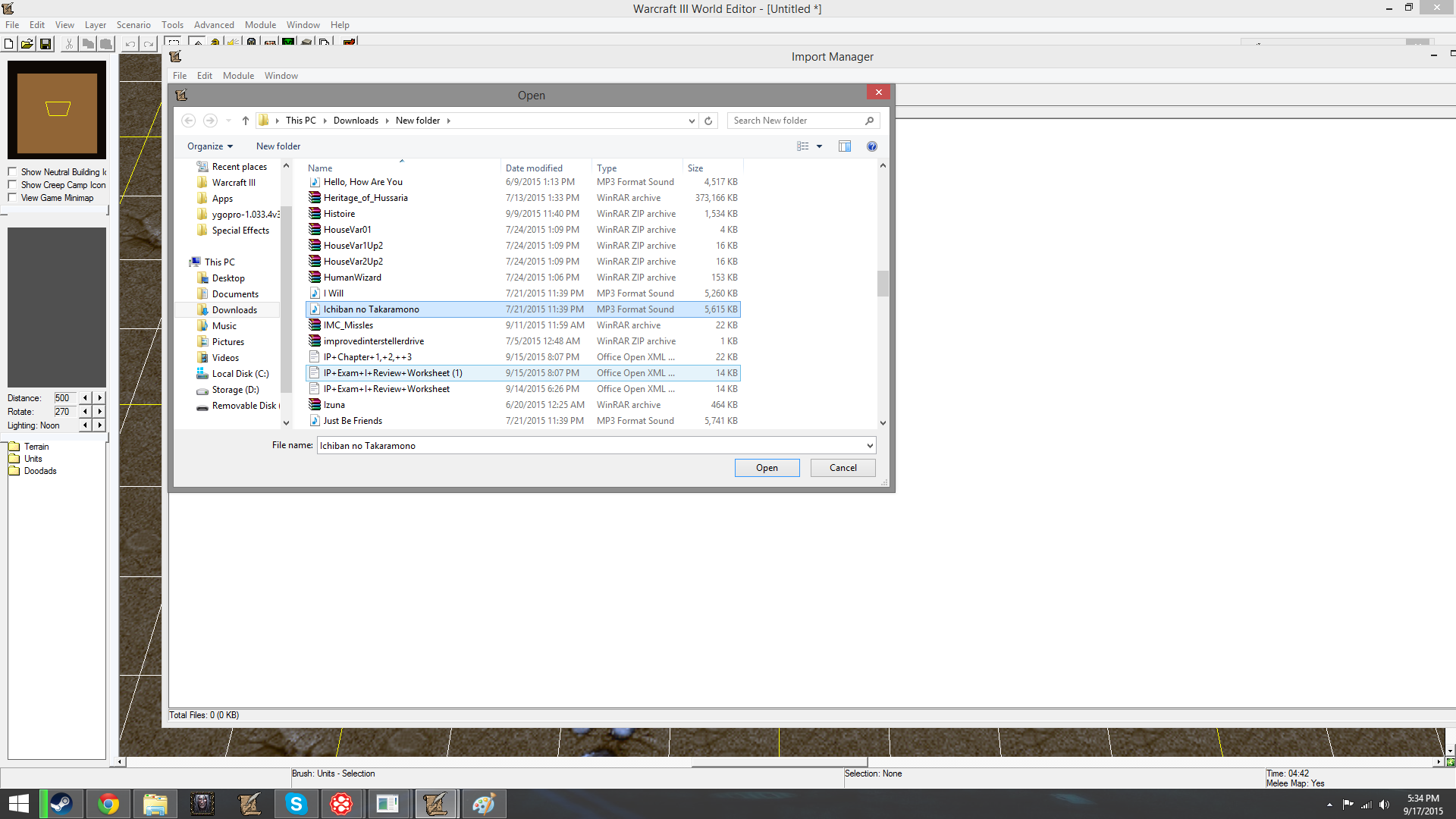The width and height of the screenshot is (1456, 819).
Task: Open Steam from the taskbar
Action: 61,804
